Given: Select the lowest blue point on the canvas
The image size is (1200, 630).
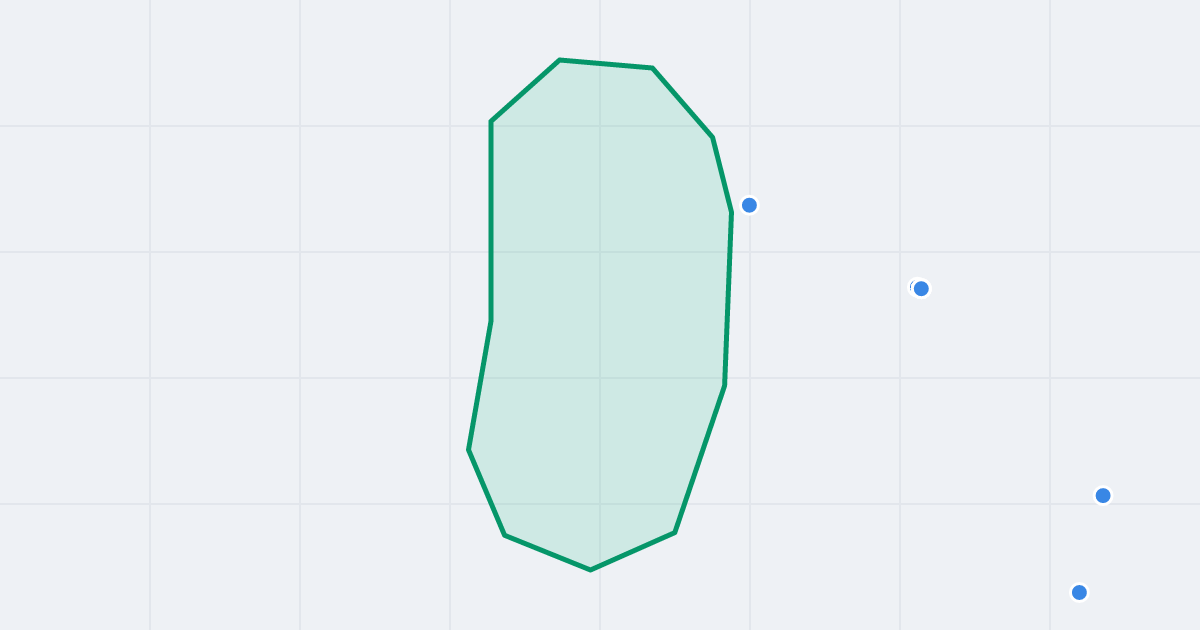Looking at the screenshot, I should pyautogui.click(x=1079, y=592).
